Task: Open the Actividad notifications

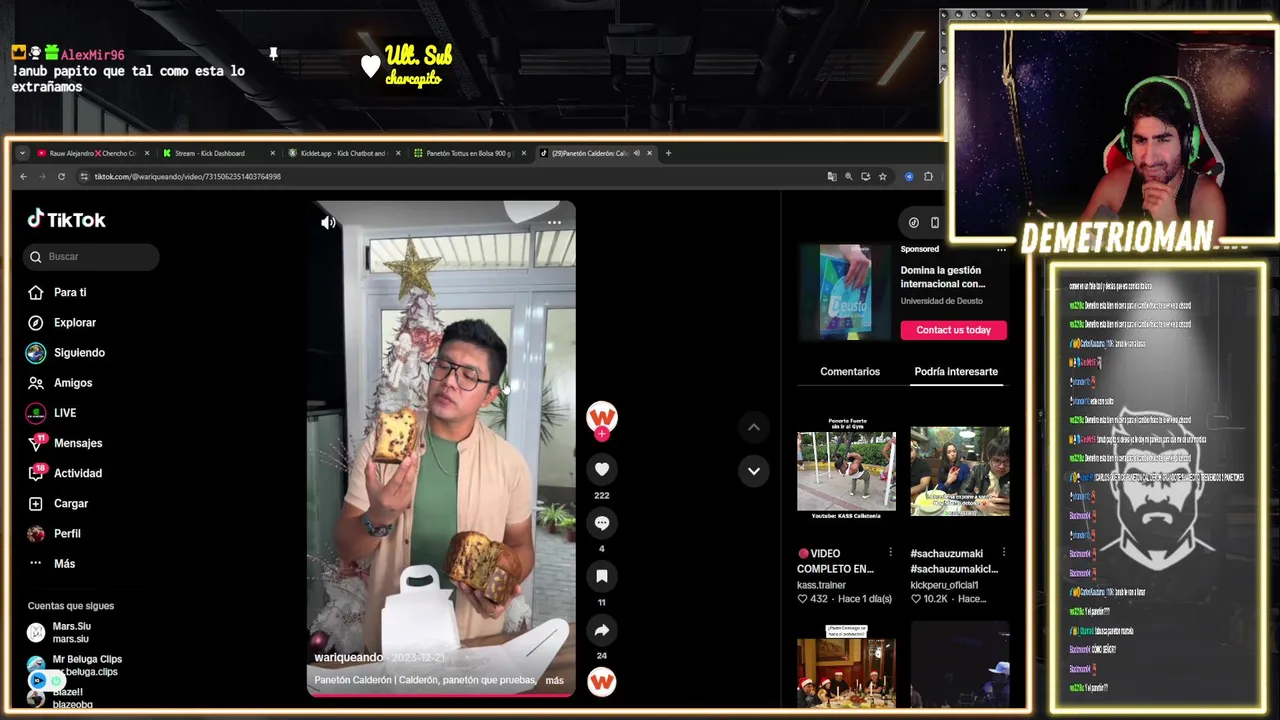Action: pos(78,473)
